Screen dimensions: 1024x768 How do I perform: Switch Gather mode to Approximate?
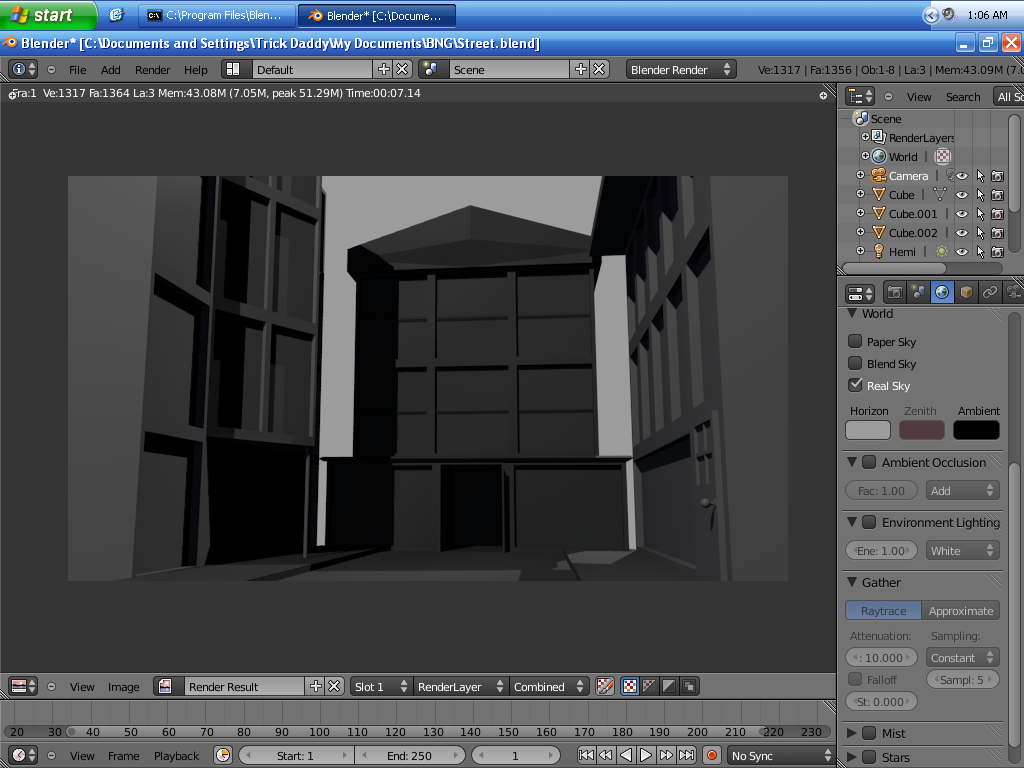960,610
